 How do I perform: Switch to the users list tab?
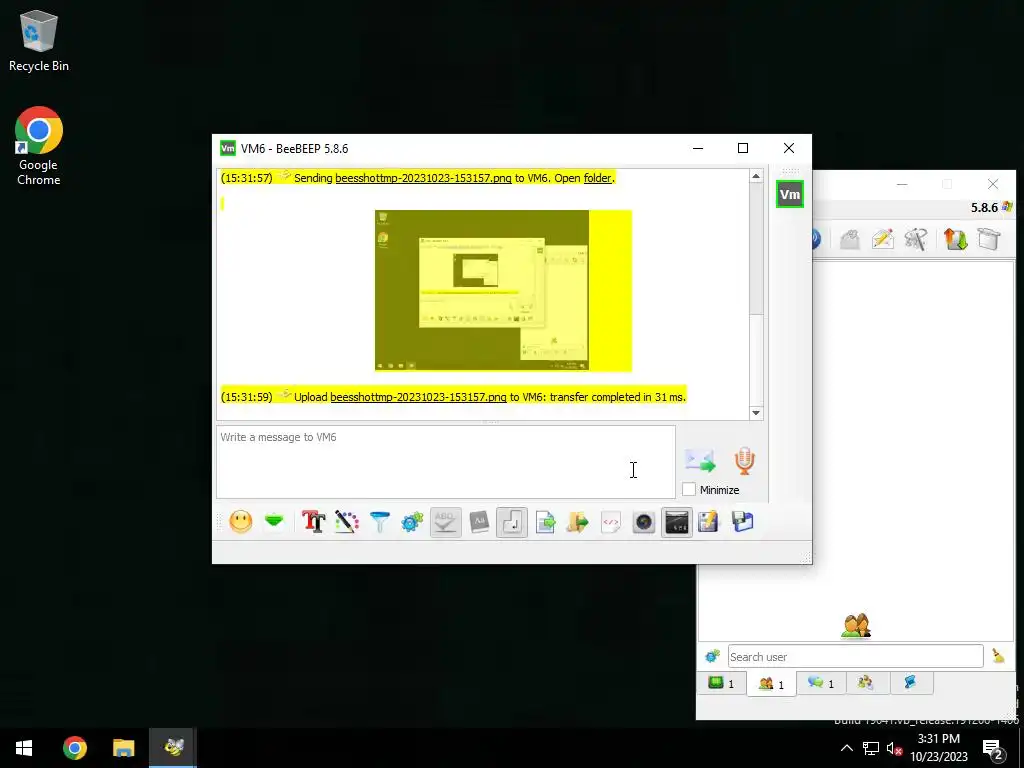(771, 684)
